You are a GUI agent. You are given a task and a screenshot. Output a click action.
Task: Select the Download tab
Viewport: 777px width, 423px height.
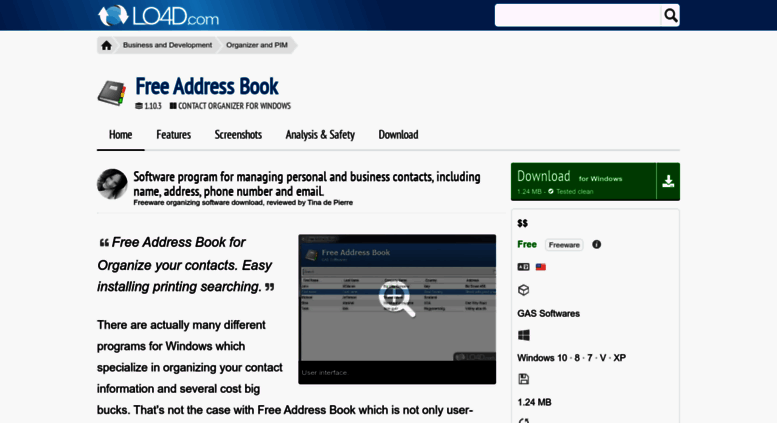click(x=398, y=135)
